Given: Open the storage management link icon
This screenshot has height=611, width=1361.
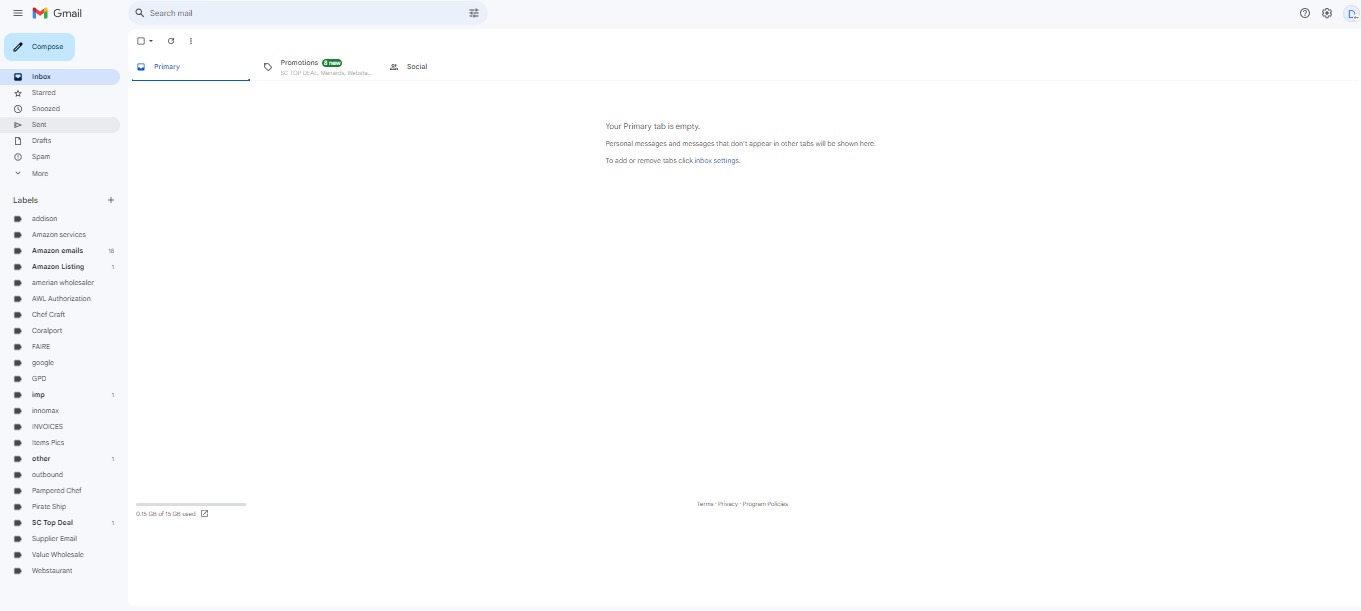Looking at the screenshot, I should (x=205, y=514).
